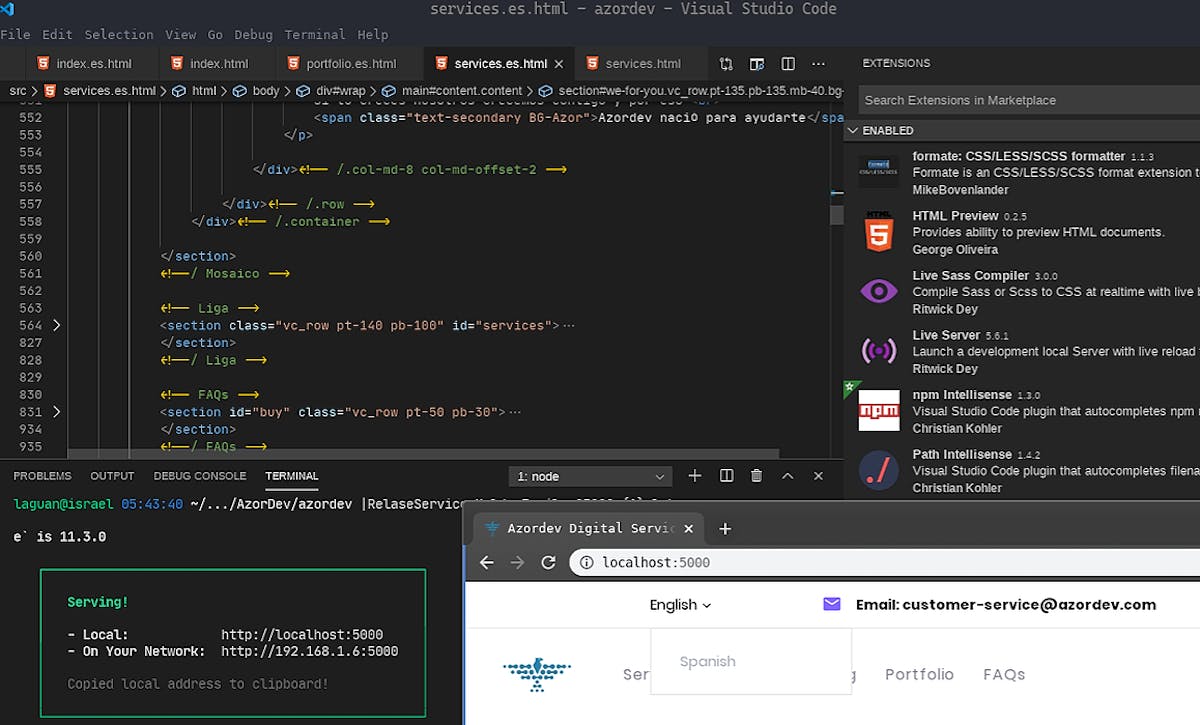Viewport: 1200px width, 725px height.
Task: Kill the terminal using the trash icon
Action: tap(757, 475)
